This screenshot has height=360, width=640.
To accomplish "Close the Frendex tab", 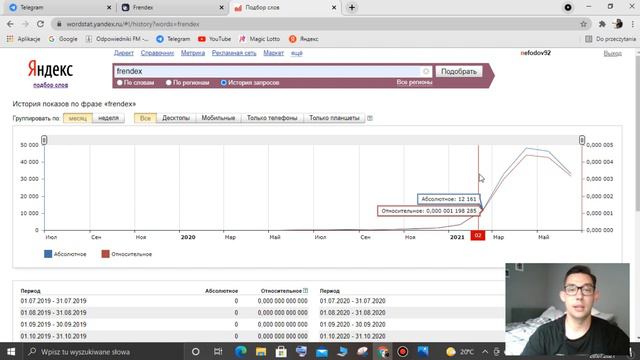I will 222,7.
